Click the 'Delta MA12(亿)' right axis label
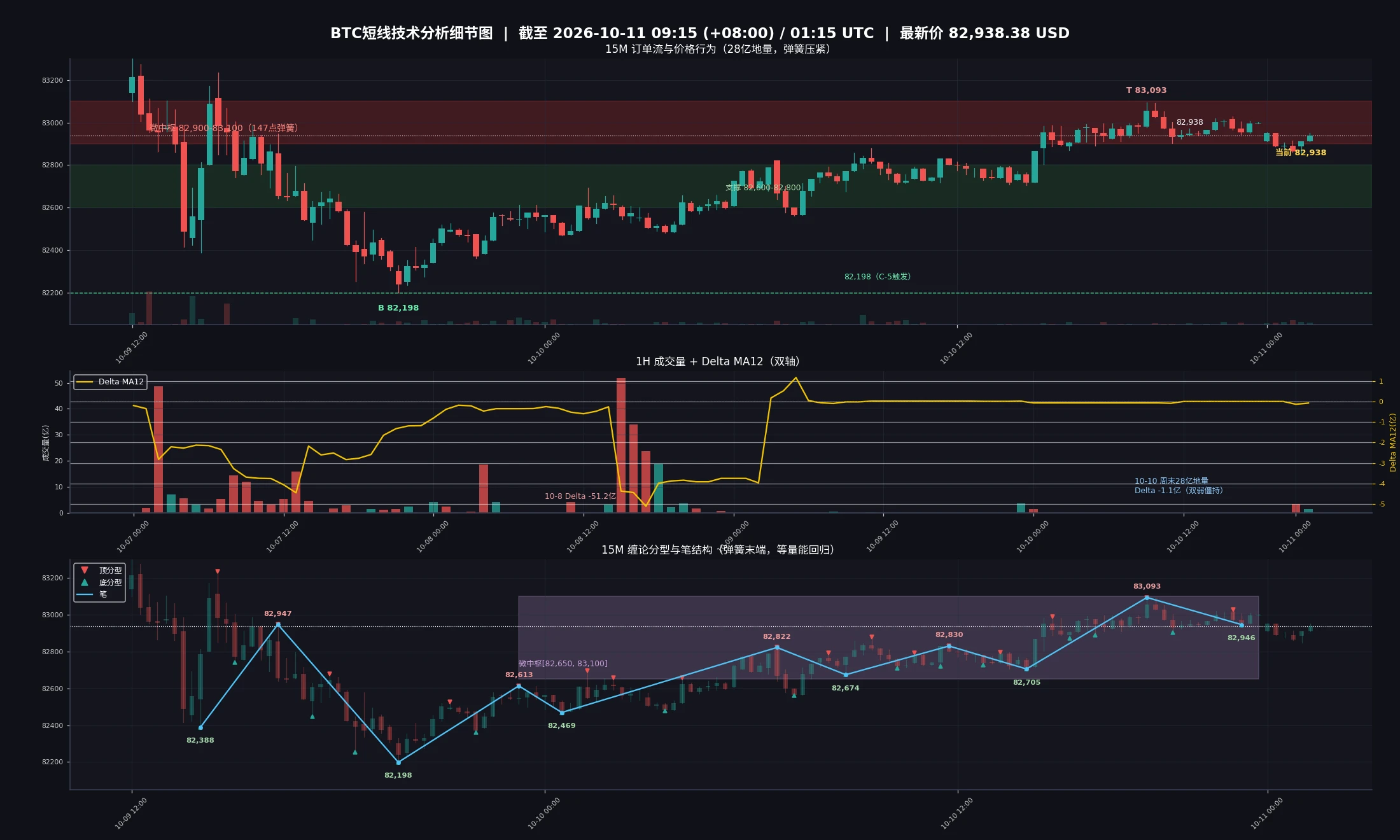Image resolution: width=1400 pixels, height=840 pixels. (1392, 442)
